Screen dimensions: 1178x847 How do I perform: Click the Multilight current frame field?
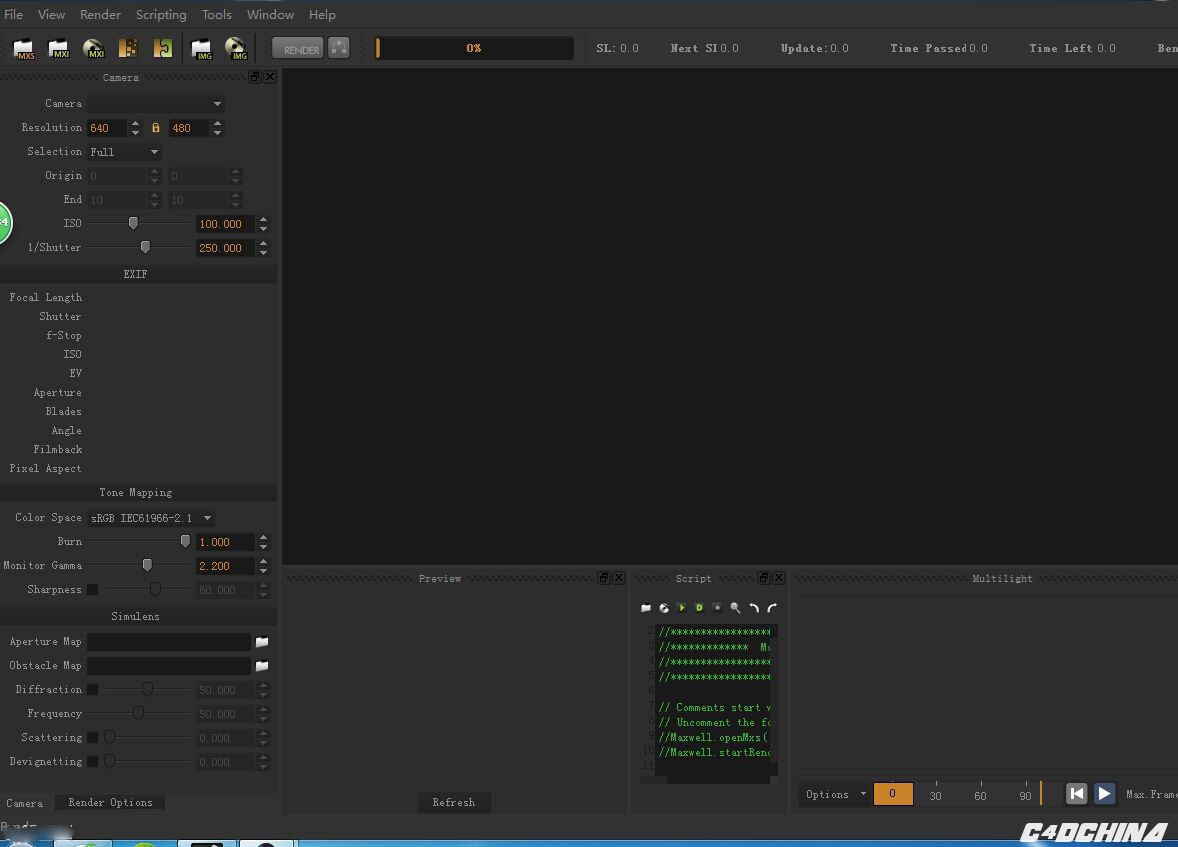click(x=893, y=794)
